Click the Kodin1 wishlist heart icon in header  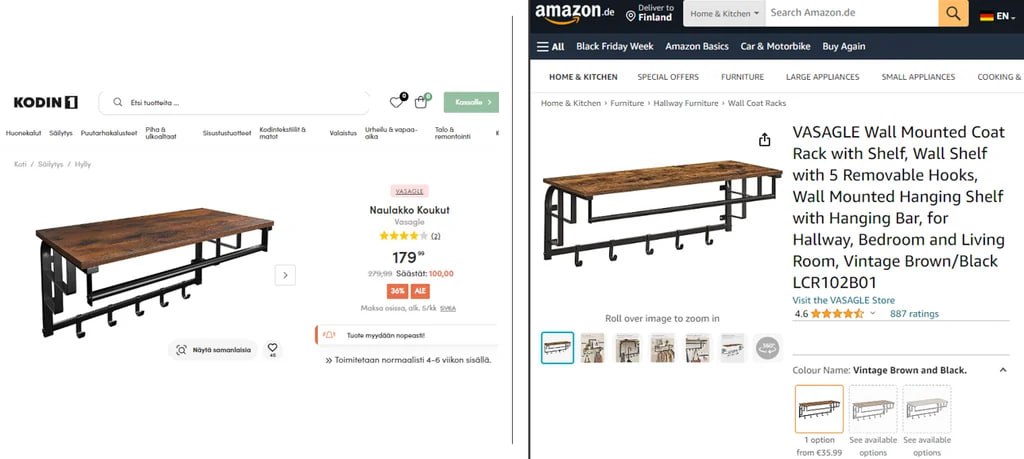click(397, 102)
